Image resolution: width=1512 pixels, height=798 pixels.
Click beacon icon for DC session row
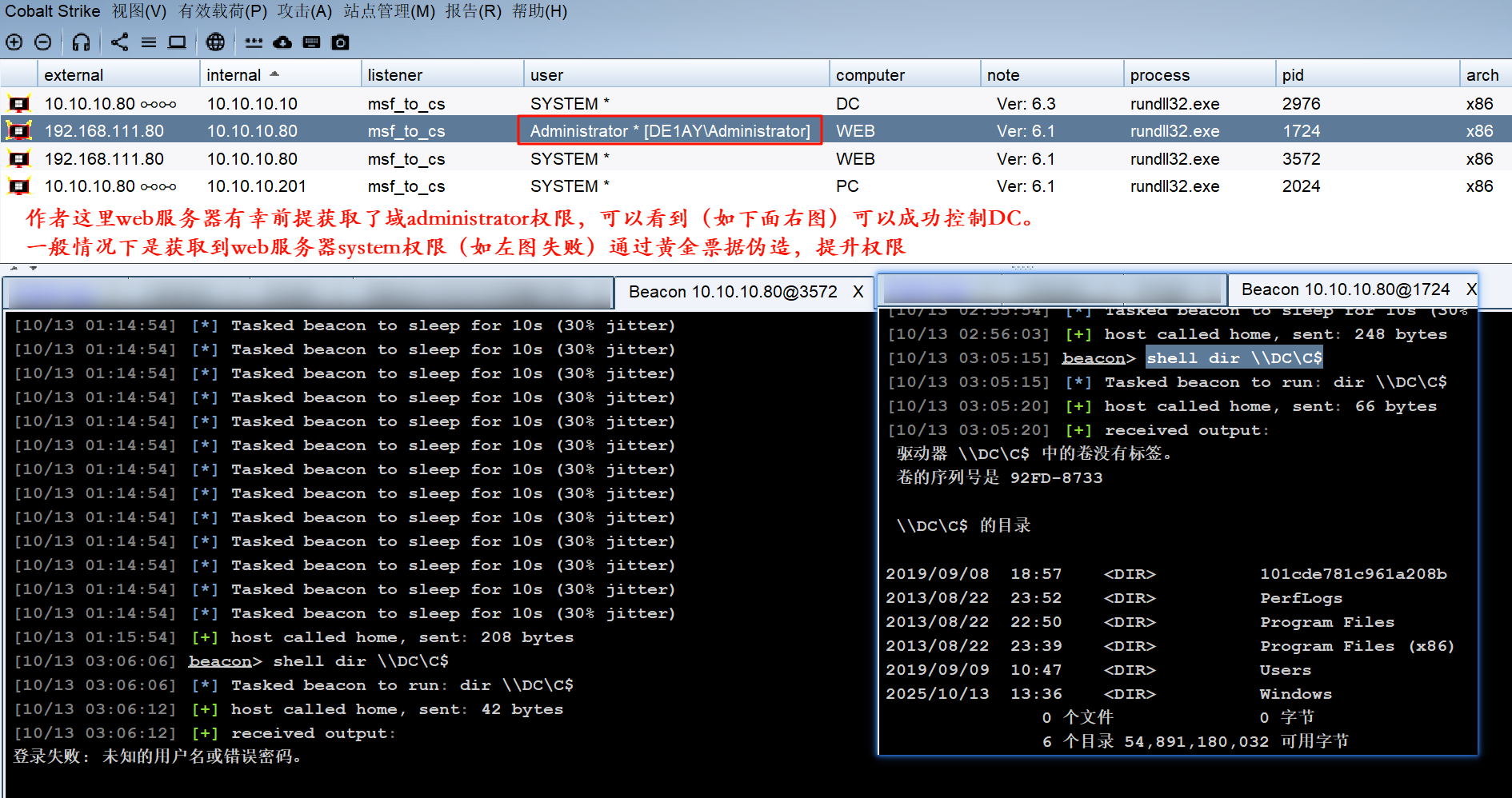tap(19, 104)
